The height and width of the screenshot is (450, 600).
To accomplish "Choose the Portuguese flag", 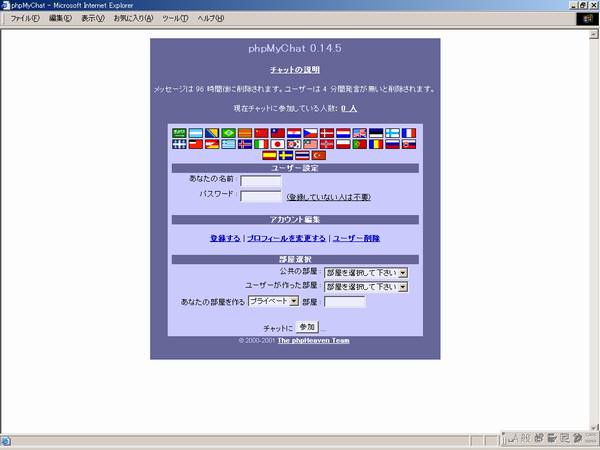I will 360,144.
